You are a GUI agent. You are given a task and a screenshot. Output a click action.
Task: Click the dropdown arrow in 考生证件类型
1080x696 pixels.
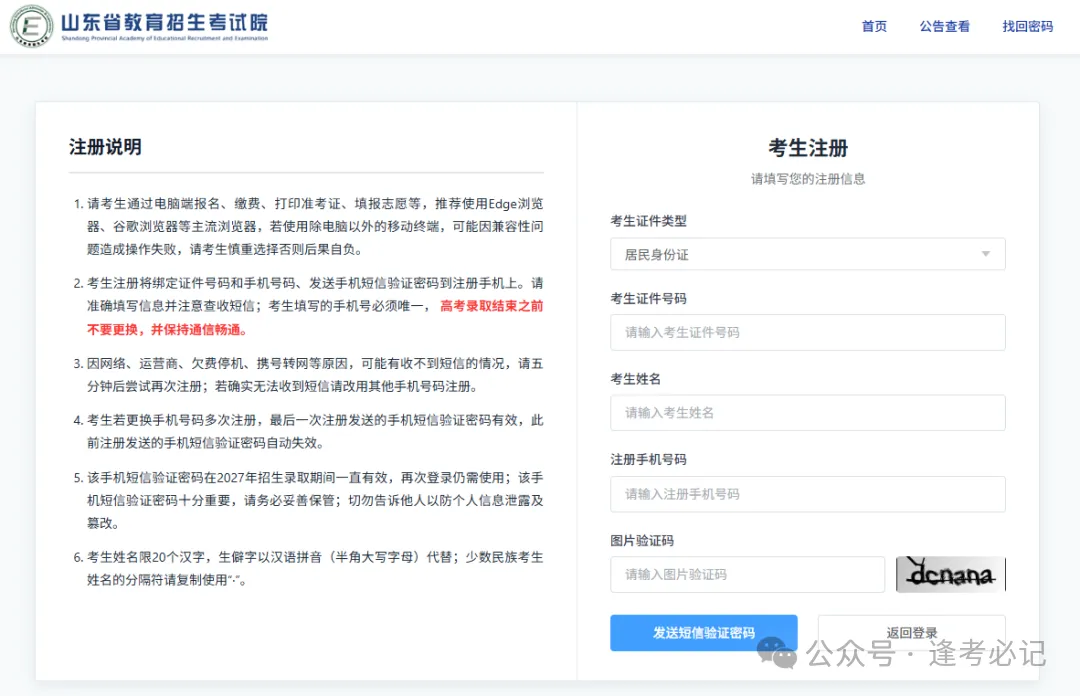tap(986, 254)
